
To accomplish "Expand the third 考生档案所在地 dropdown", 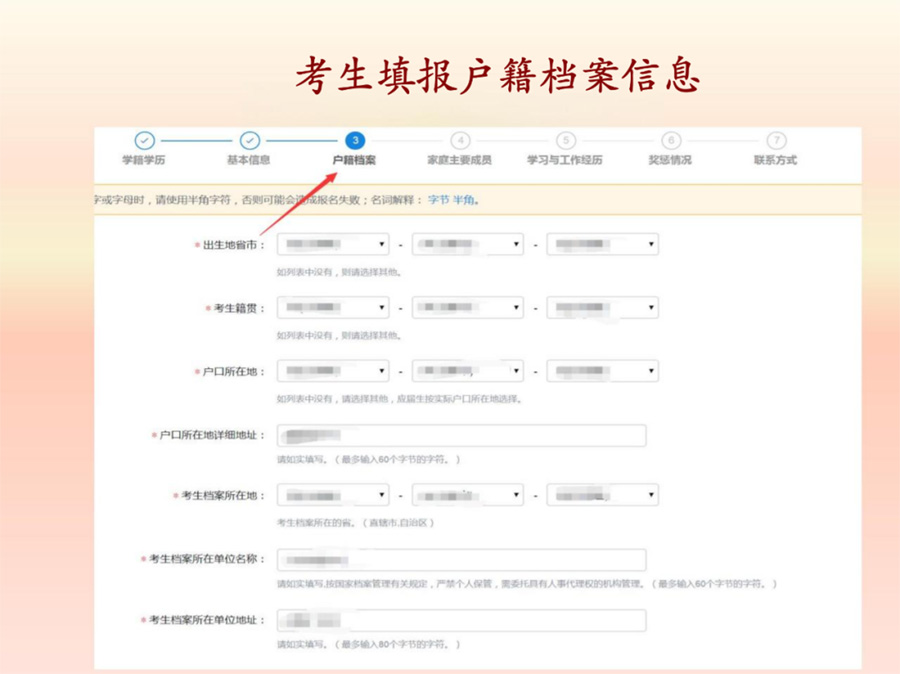I will pyautogui.click(x=602, y=495).
